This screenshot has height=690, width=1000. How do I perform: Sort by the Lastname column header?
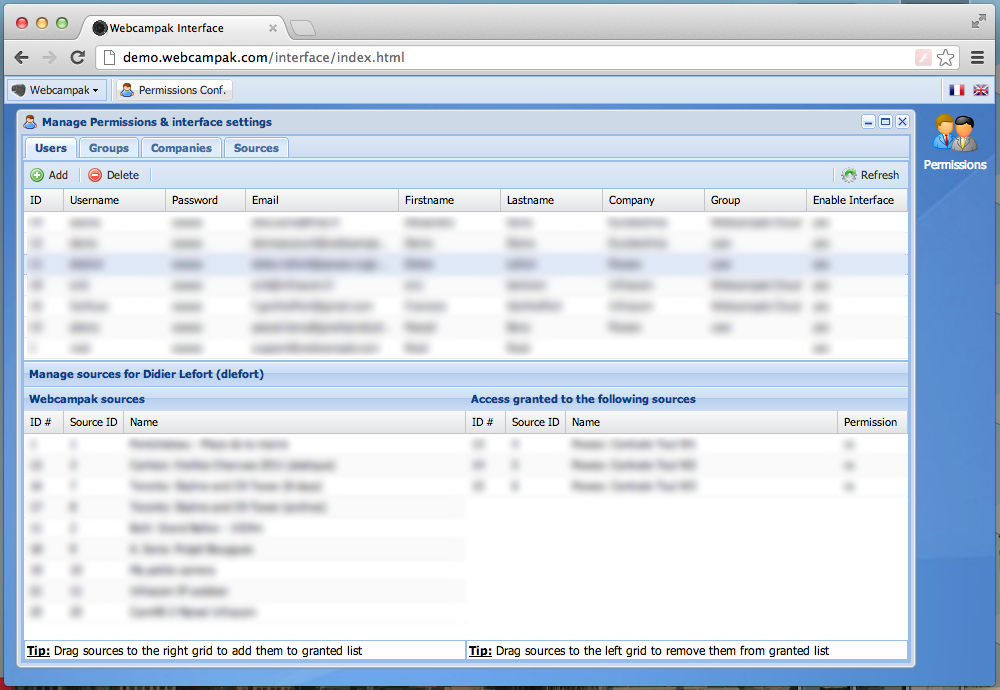tap(552, 200)
